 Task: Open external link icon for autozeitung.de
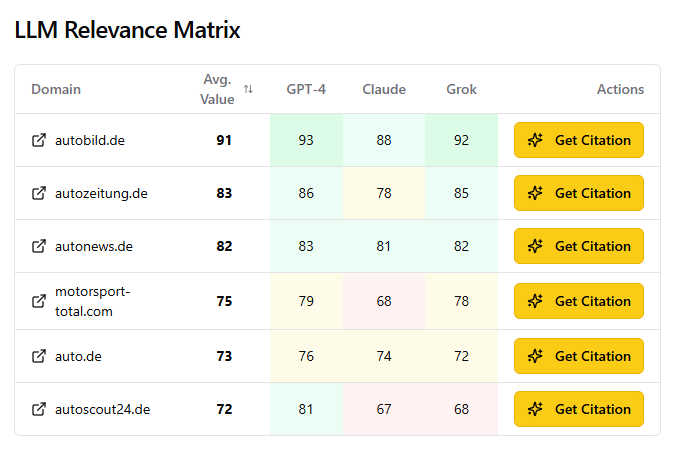click(39, 193)
